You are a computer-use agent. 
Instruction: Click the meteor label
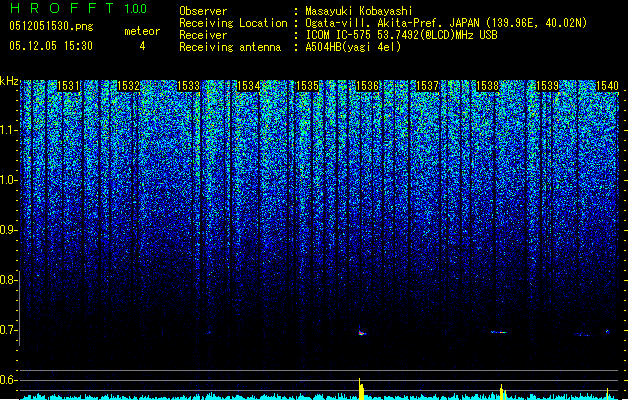pos(142,31)
